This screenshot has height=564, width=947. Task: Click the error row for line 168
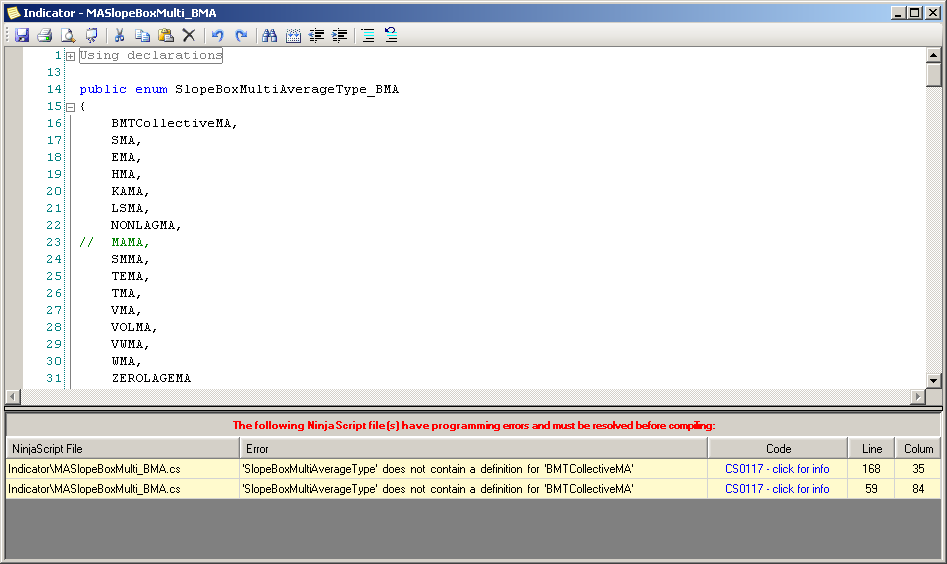click(x=473, y=469)
